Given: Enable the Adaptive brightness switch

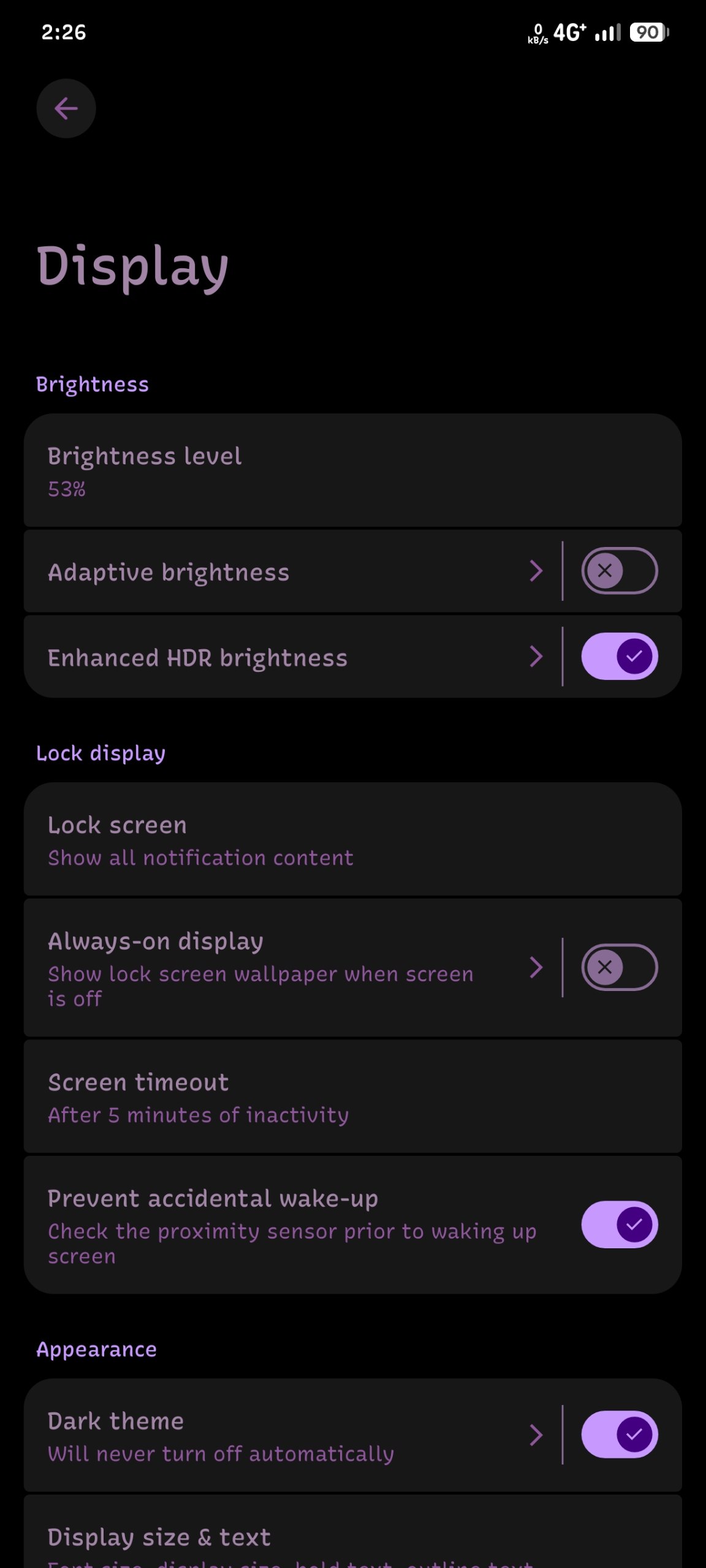Looking at the screenshot, I should coord(620,571).
